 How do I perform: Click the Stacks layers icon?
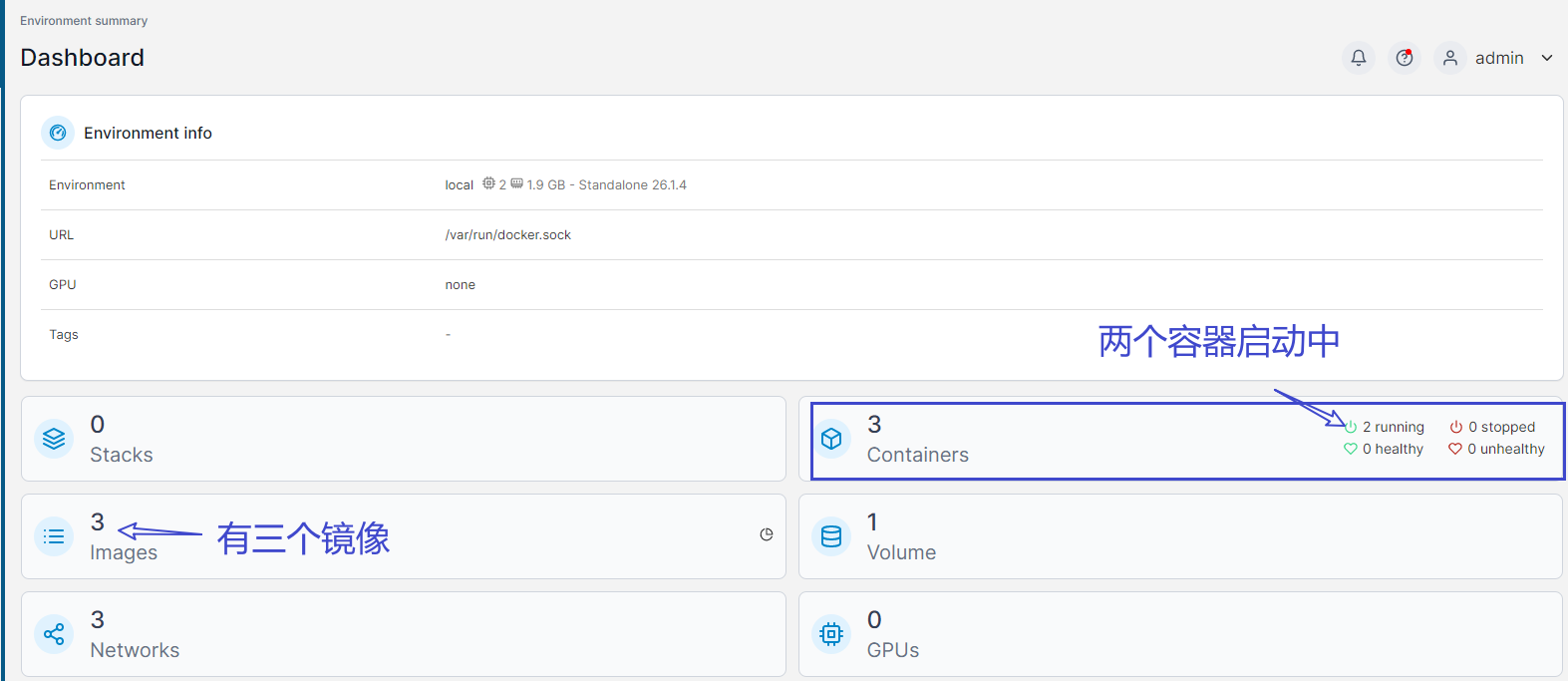coord(54,439)
